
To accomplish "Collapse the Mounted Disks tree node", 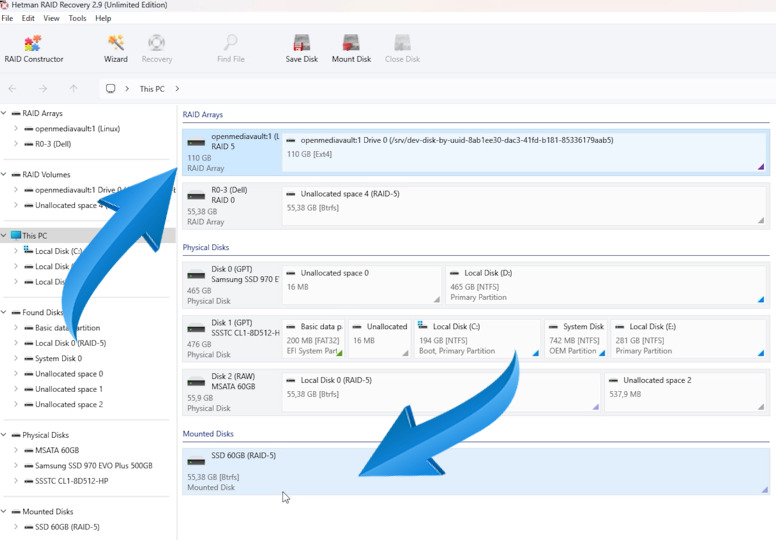I will coord(4,511).
